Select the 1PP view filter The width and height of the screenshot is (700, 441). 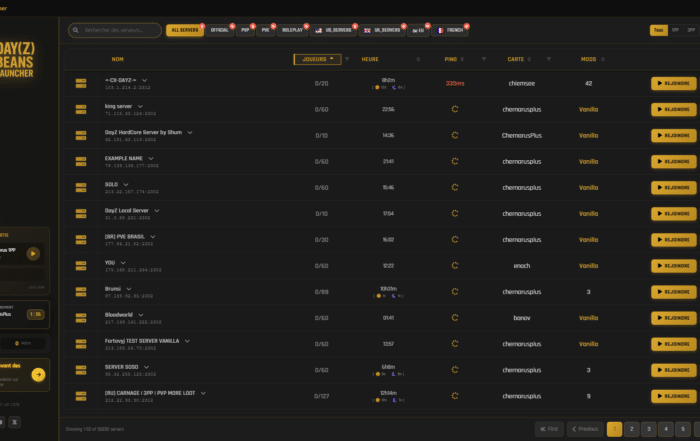point(675,30)
